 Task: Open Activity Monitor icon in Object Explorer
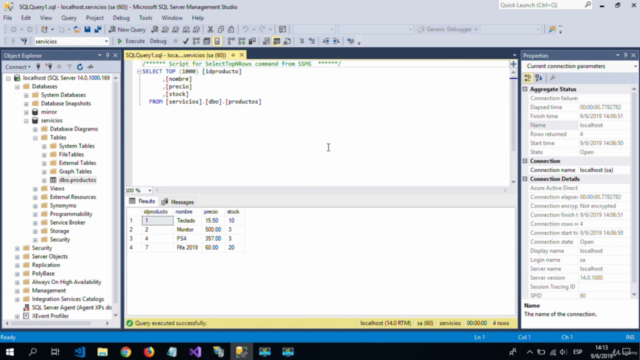pyautogui.click(x=90, y=67)
